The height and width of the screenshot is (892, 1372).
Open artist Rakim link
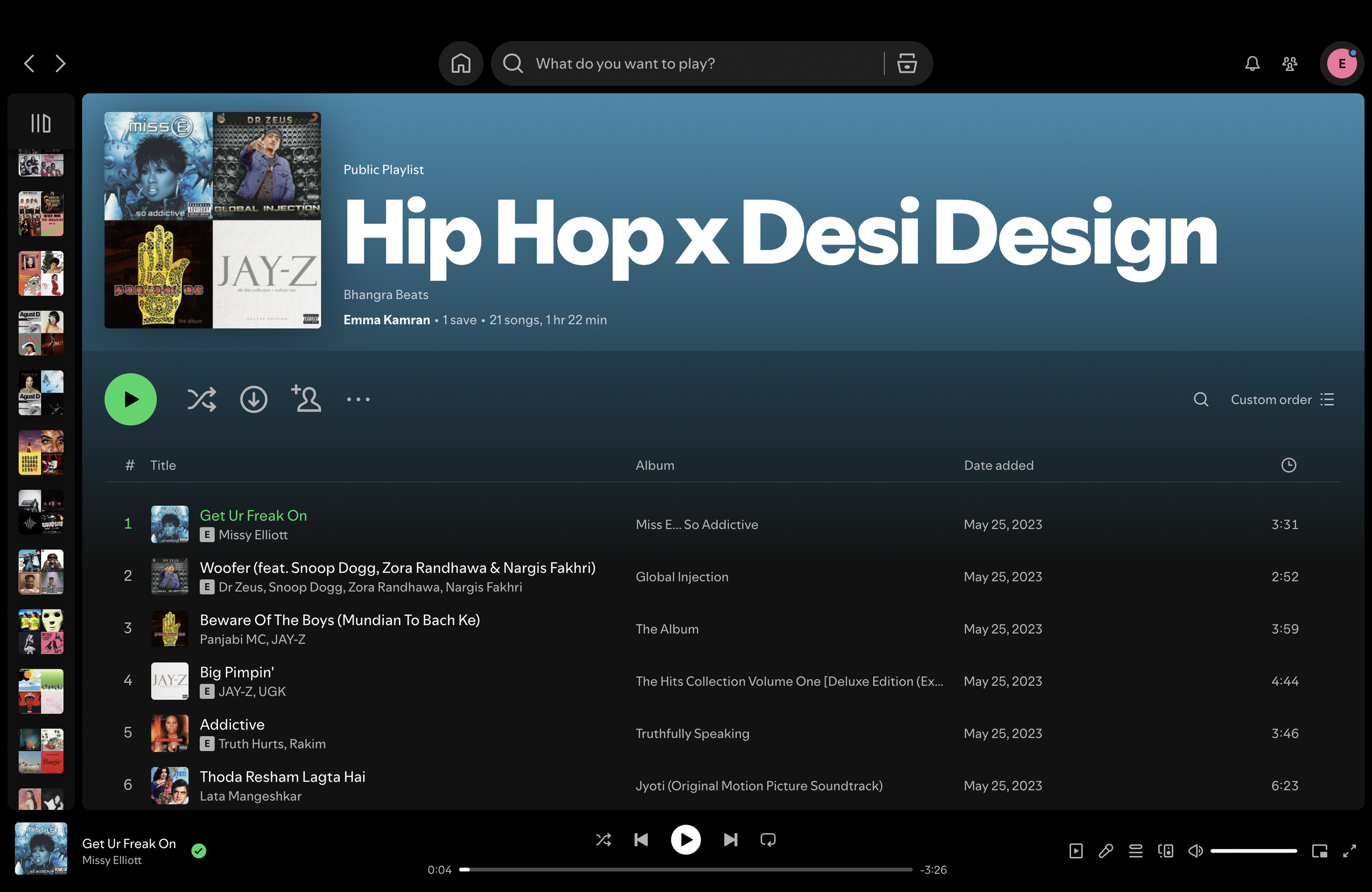pos(307,744)
